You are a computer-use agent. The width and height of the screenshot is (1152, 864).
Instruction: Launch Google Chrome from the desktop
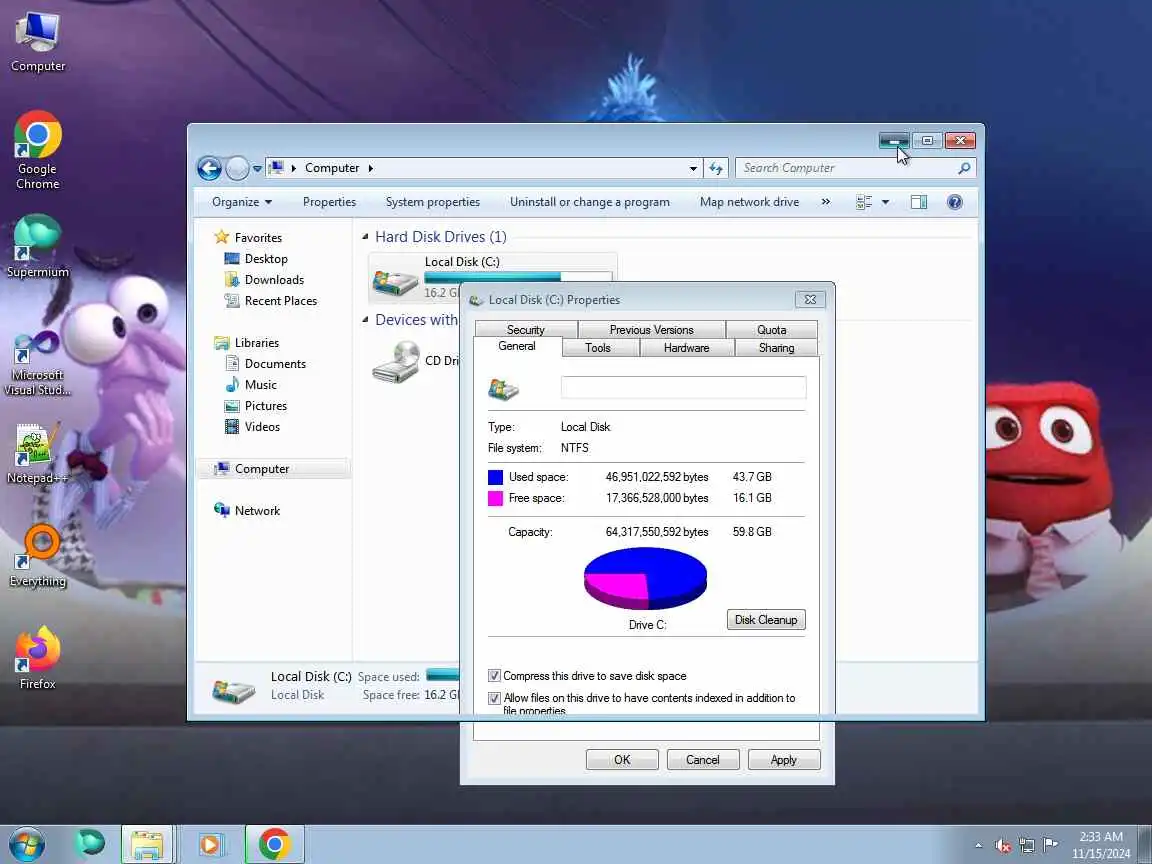[37, 151]
